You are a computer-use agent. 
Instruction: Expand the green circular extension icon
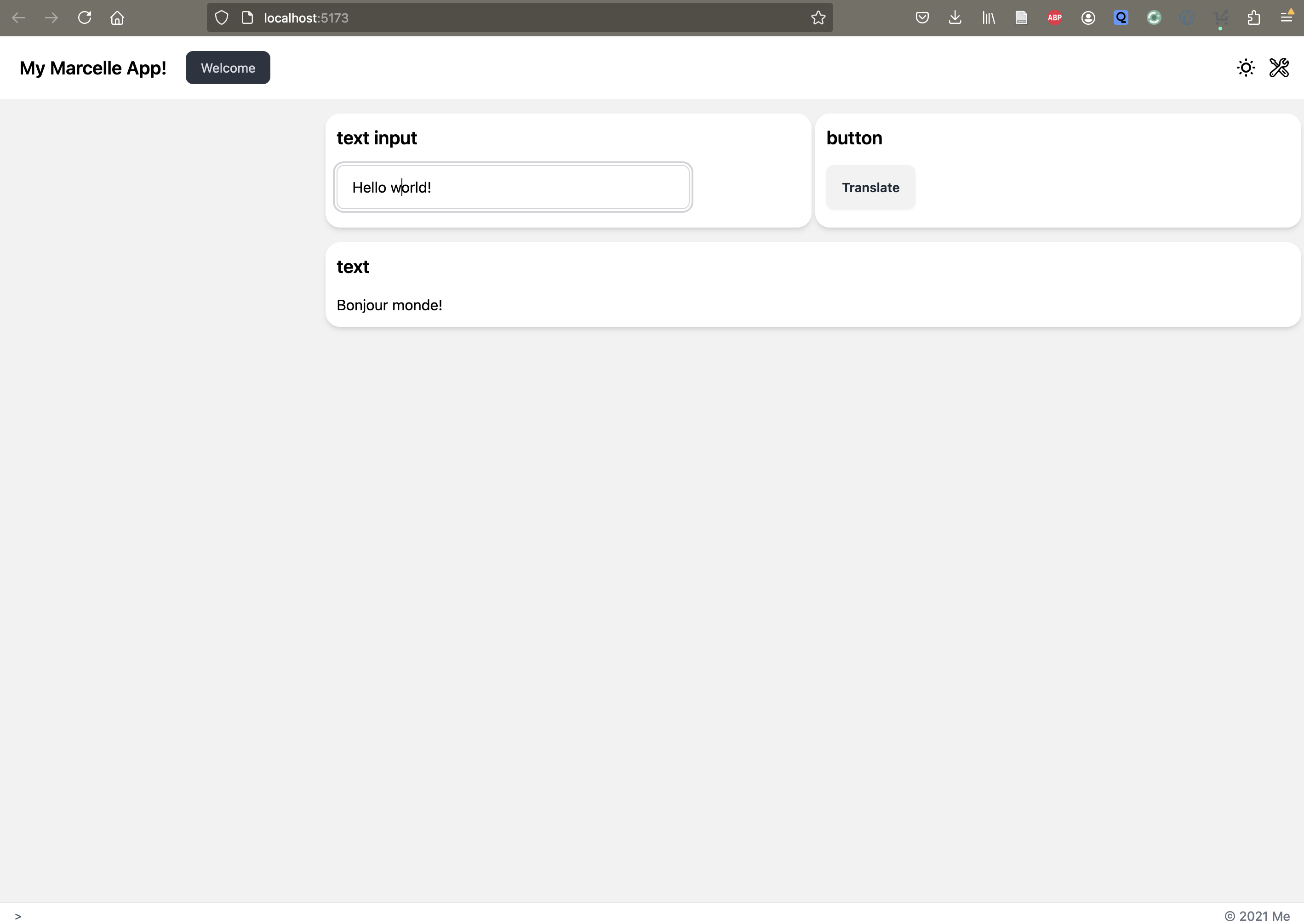tap(1154, 17)
